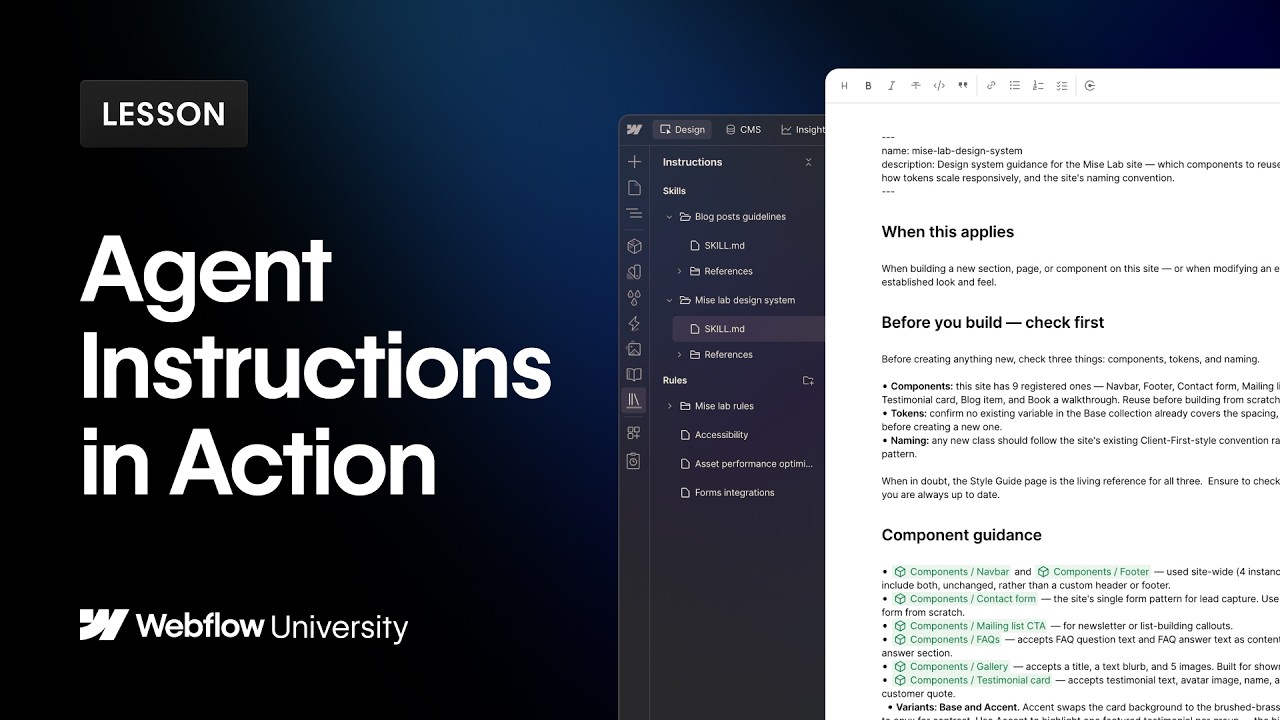
Task: Click the Components / Footer tag
Action: click(x=1092, y=572)
